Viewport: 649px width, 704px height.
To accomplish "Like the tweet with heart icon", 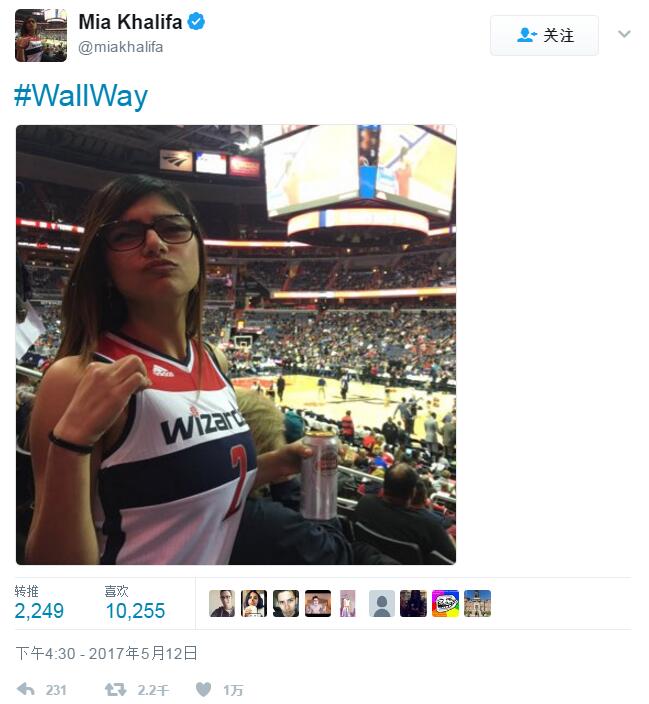I will click(x=203, y=689).
